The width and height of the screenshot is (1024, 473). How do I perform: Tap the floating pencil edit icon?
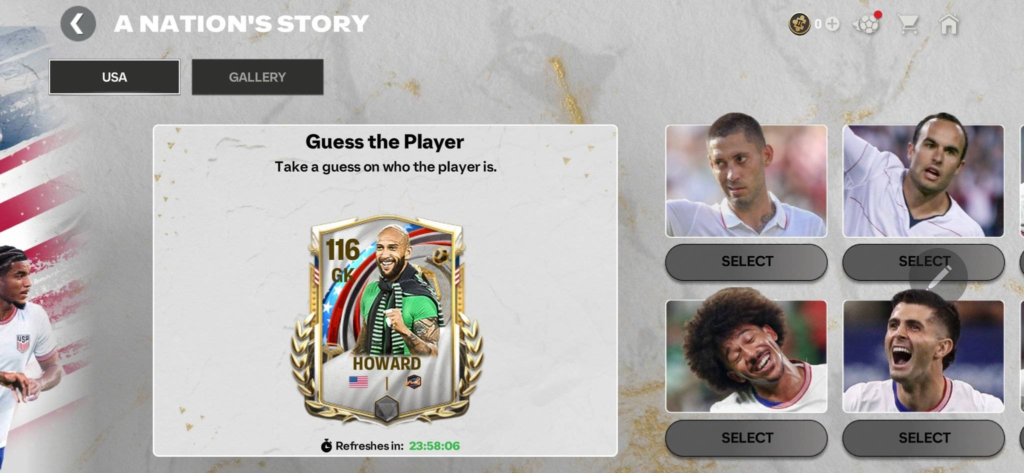938,277
